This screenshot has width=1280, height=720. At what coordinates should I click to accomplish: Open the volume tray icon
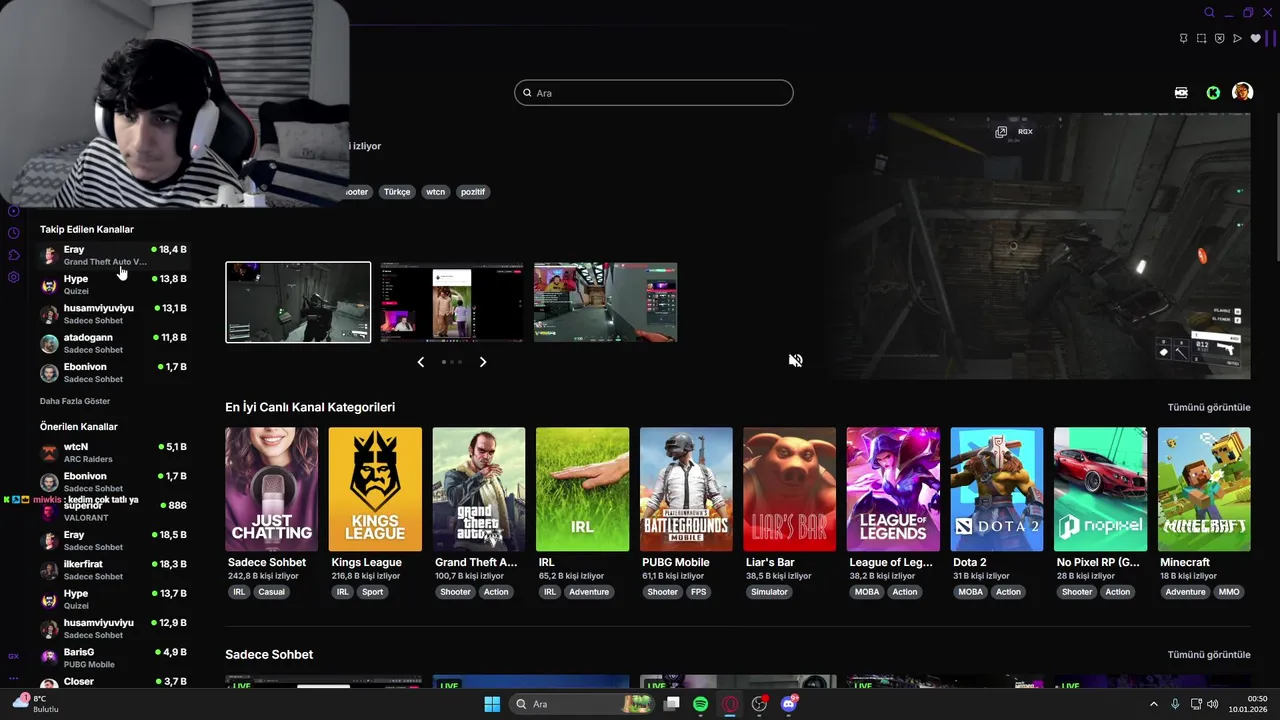click(x=1212, y=704)
